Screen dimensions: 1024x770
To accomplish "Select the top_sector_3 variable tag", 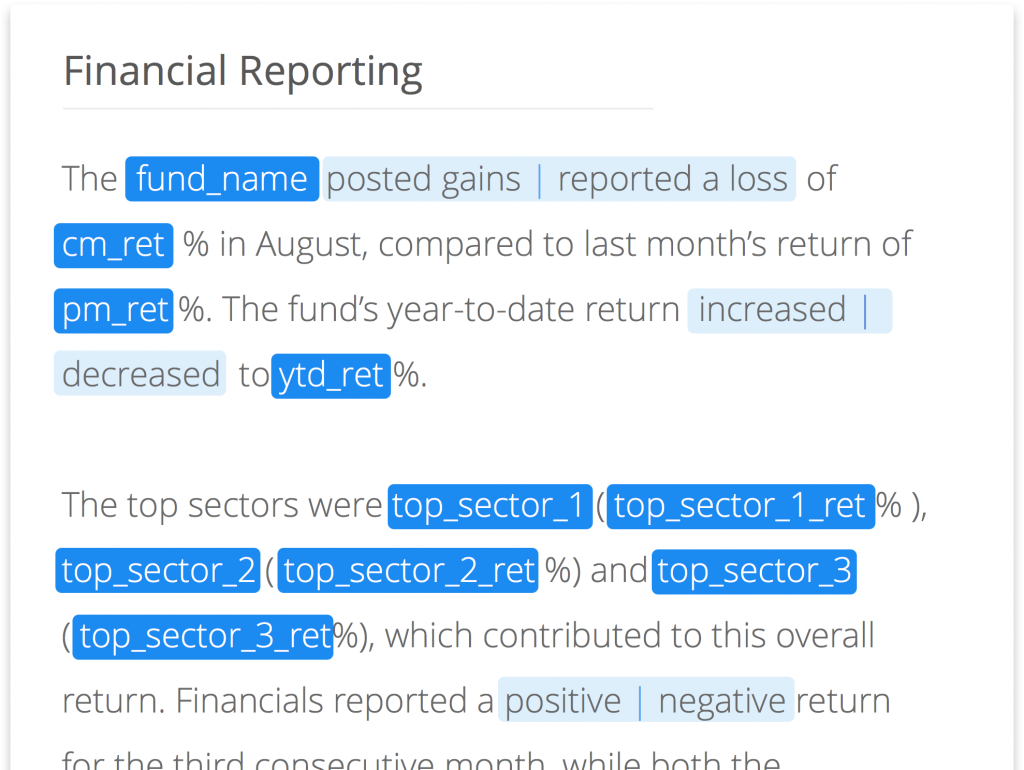I will coord(754,571).
